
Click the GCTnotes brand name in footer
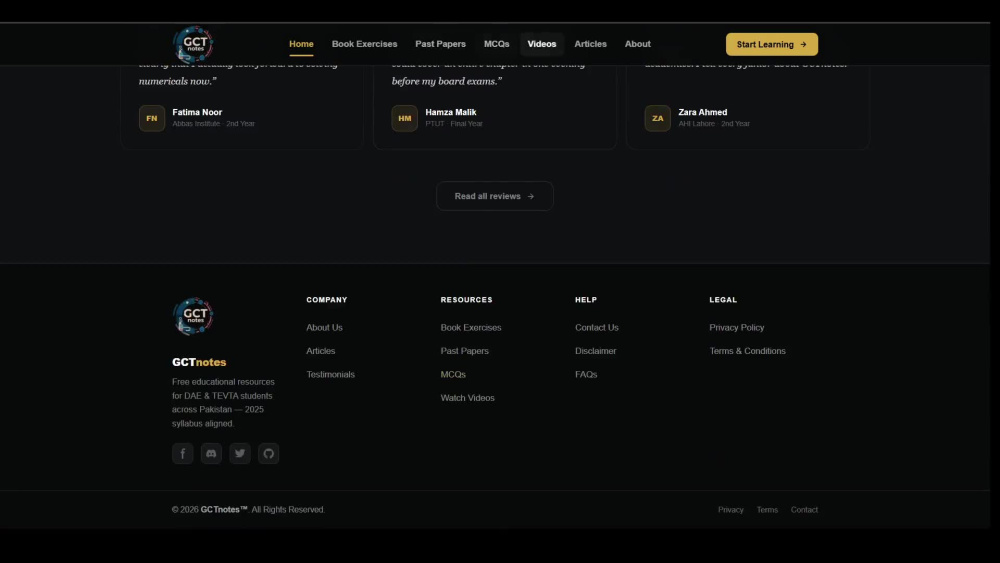tap(199, 362)
